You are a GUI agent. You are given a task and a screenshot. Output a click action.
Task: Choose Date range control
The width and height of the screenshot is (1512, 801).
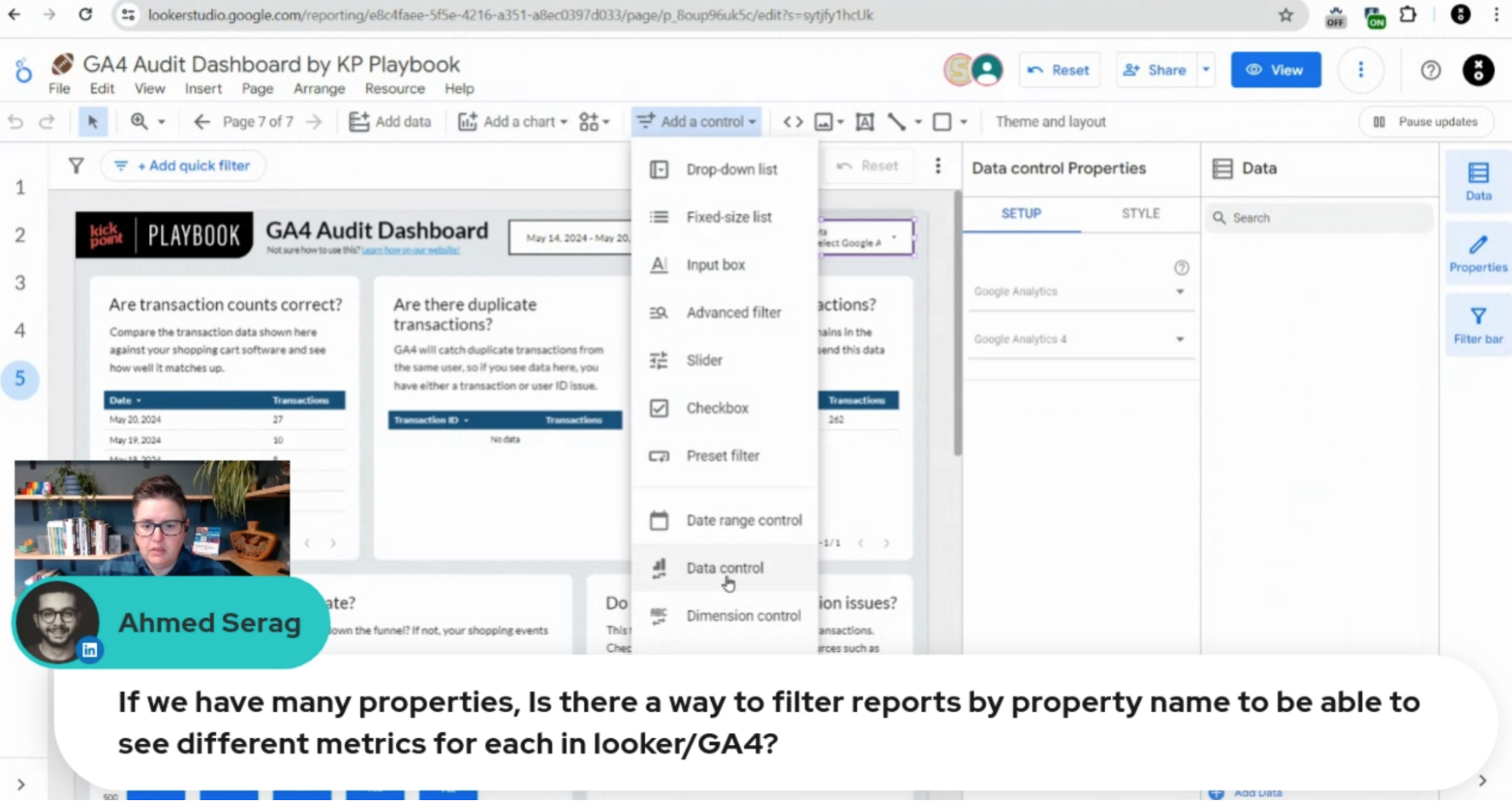tap(725, 520)
